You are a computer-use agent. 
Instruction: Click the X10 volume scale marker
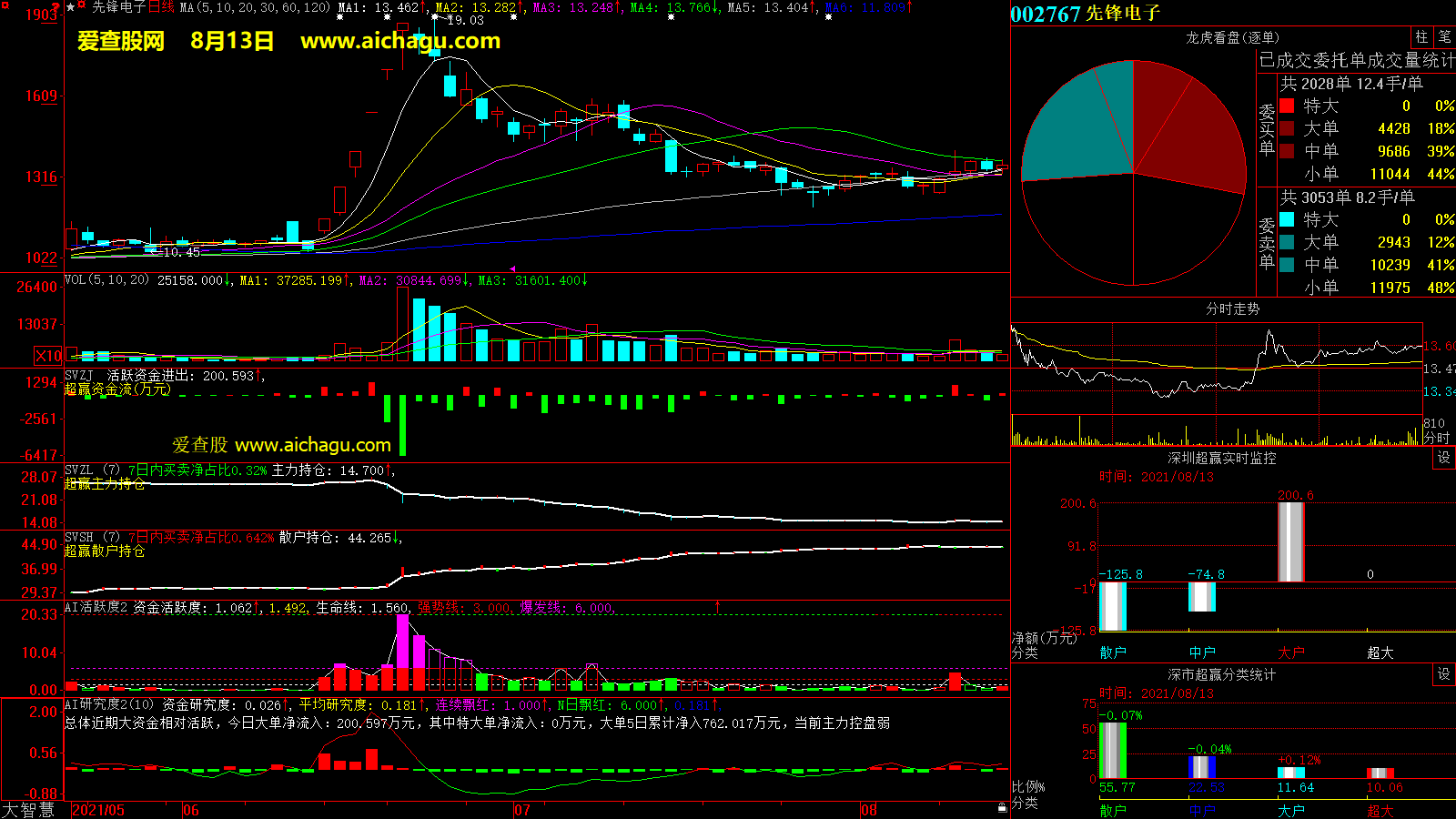pyautogui.click(x=48, y=356)
